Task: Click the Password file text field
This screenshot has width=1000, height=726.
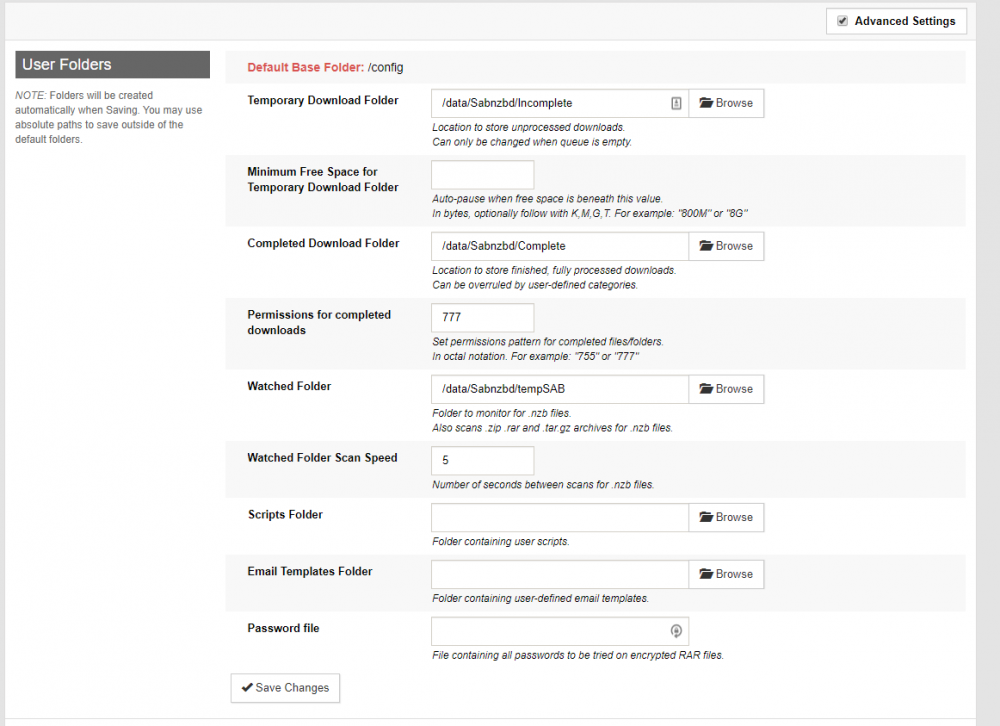Action: click(x=560, y=631)
